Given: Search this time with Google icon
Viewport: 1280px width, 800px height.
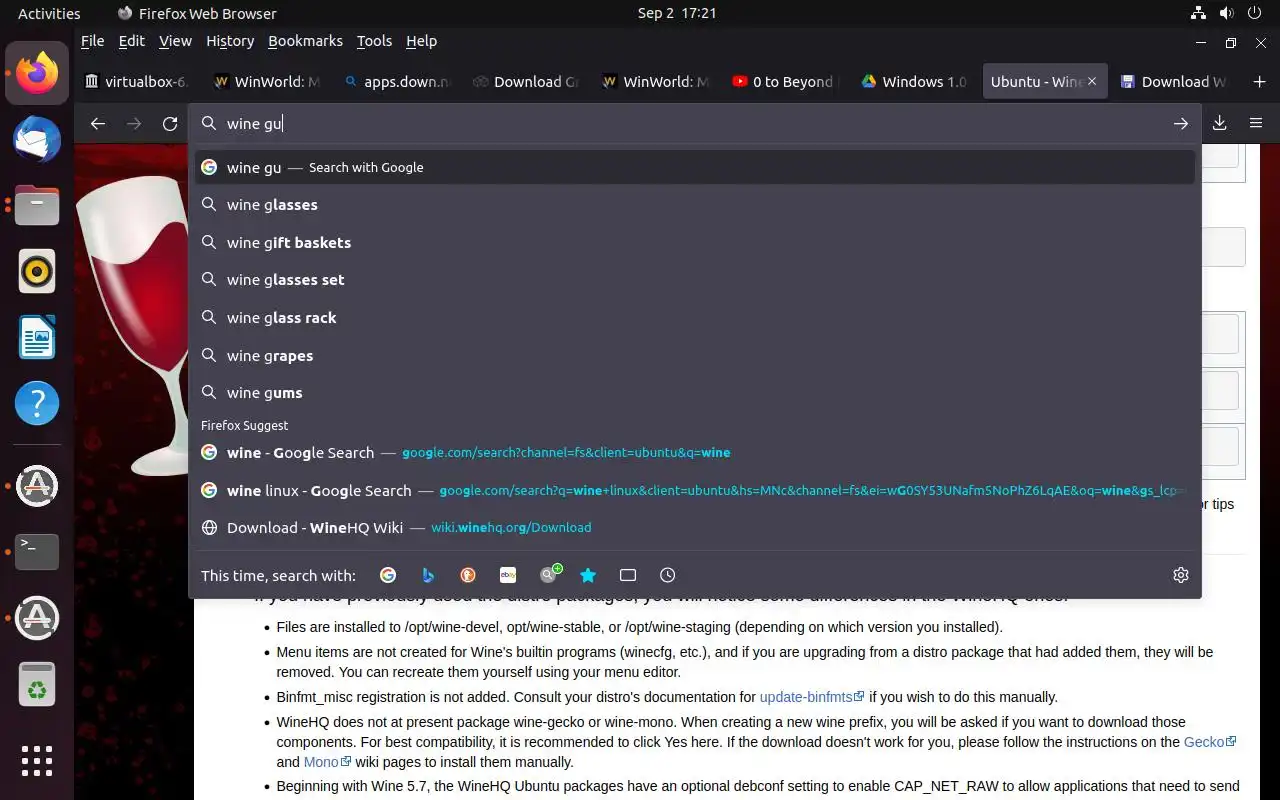Looking at the screenshot, I should click(388, 575).
